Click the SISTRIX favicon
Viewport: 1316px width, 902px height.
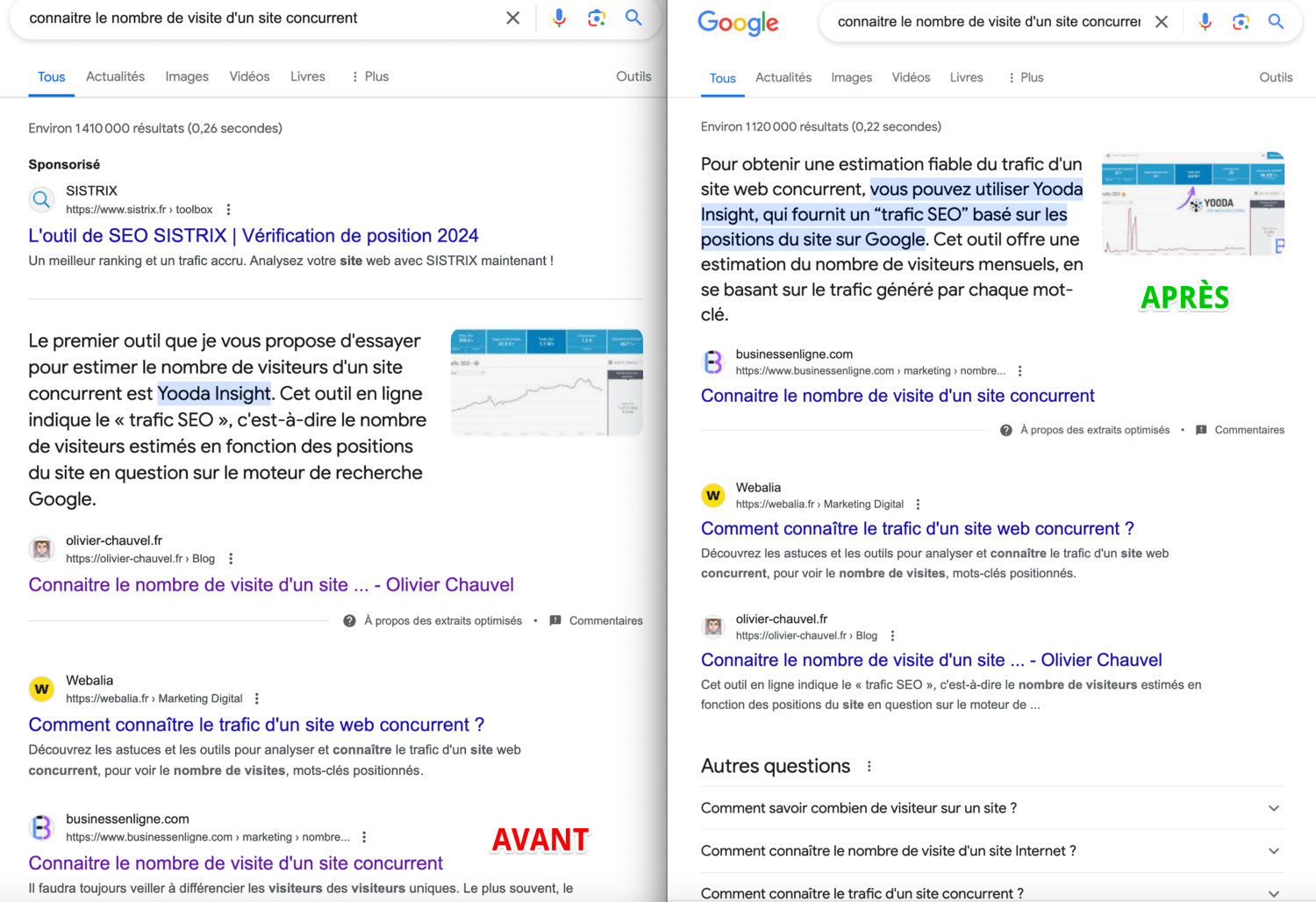click(41, 200)
